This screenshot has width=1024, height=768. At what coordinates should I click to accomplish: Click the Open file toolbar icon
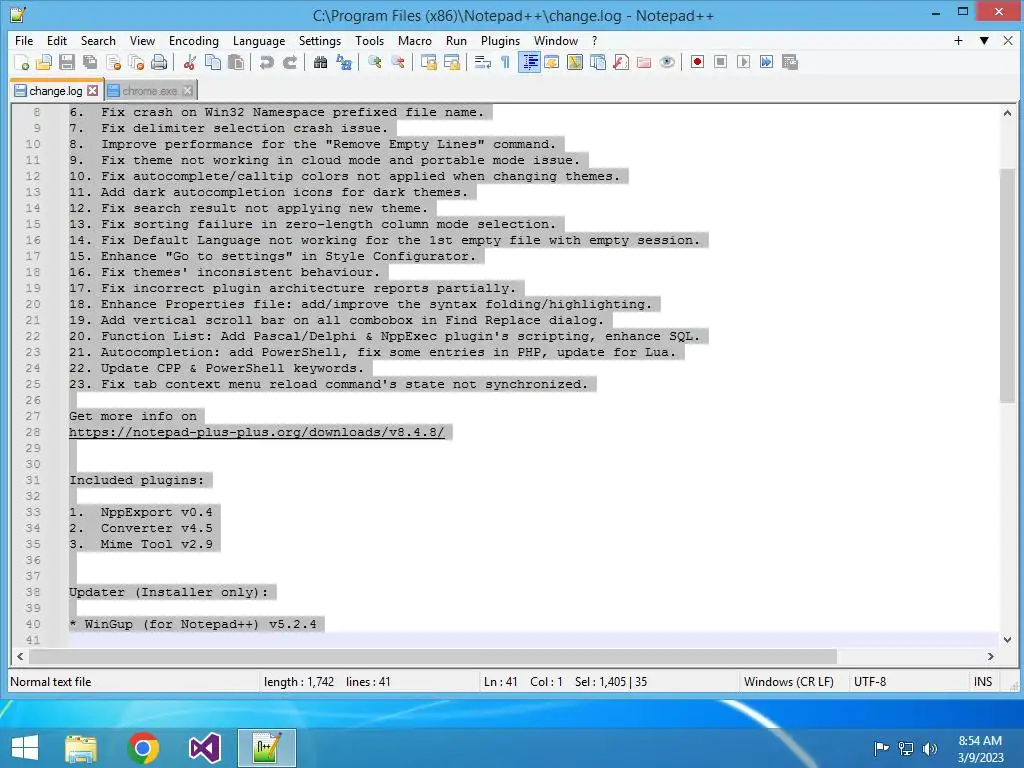[44, 62]
